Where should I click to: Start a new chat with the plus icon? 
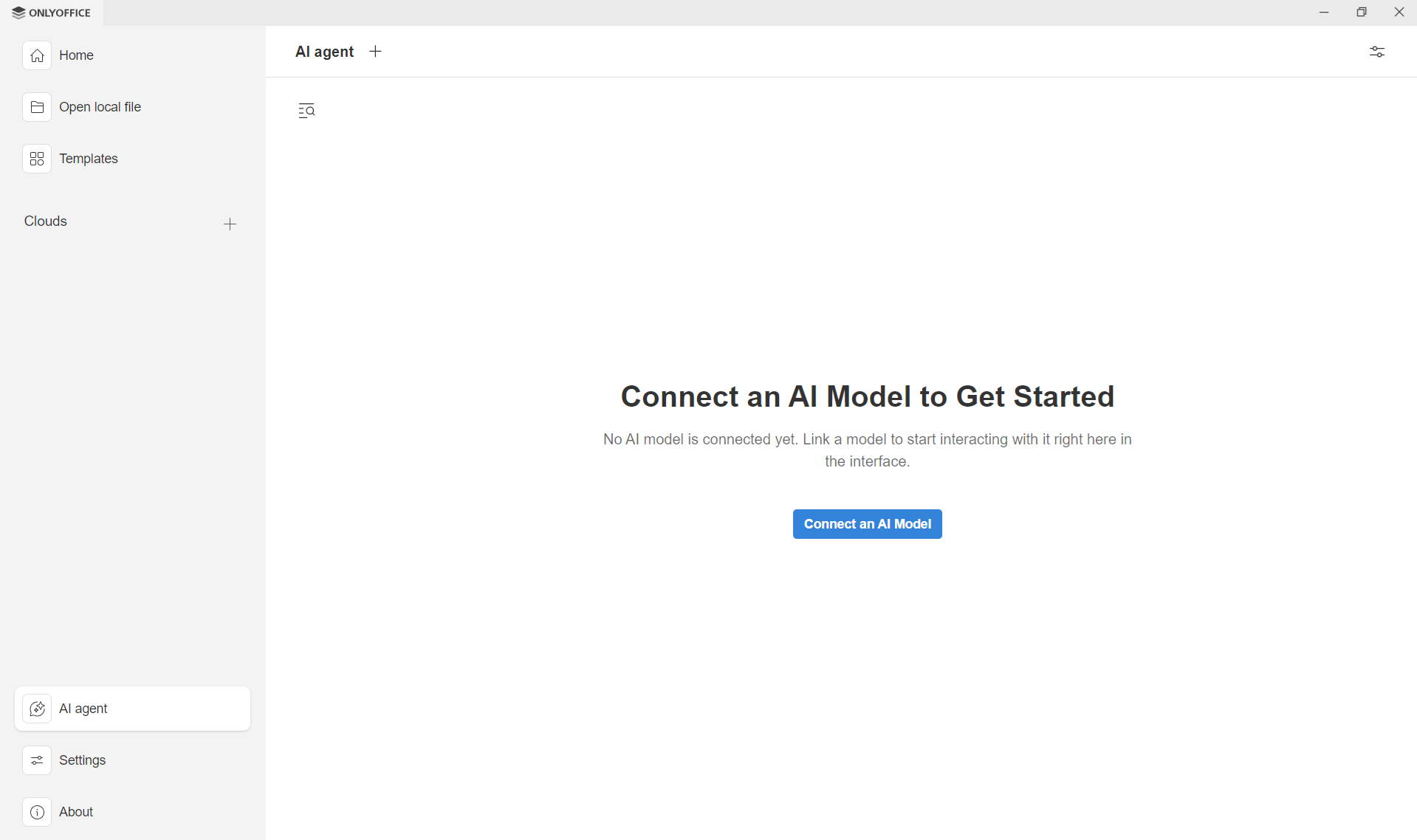pos(375,51)
